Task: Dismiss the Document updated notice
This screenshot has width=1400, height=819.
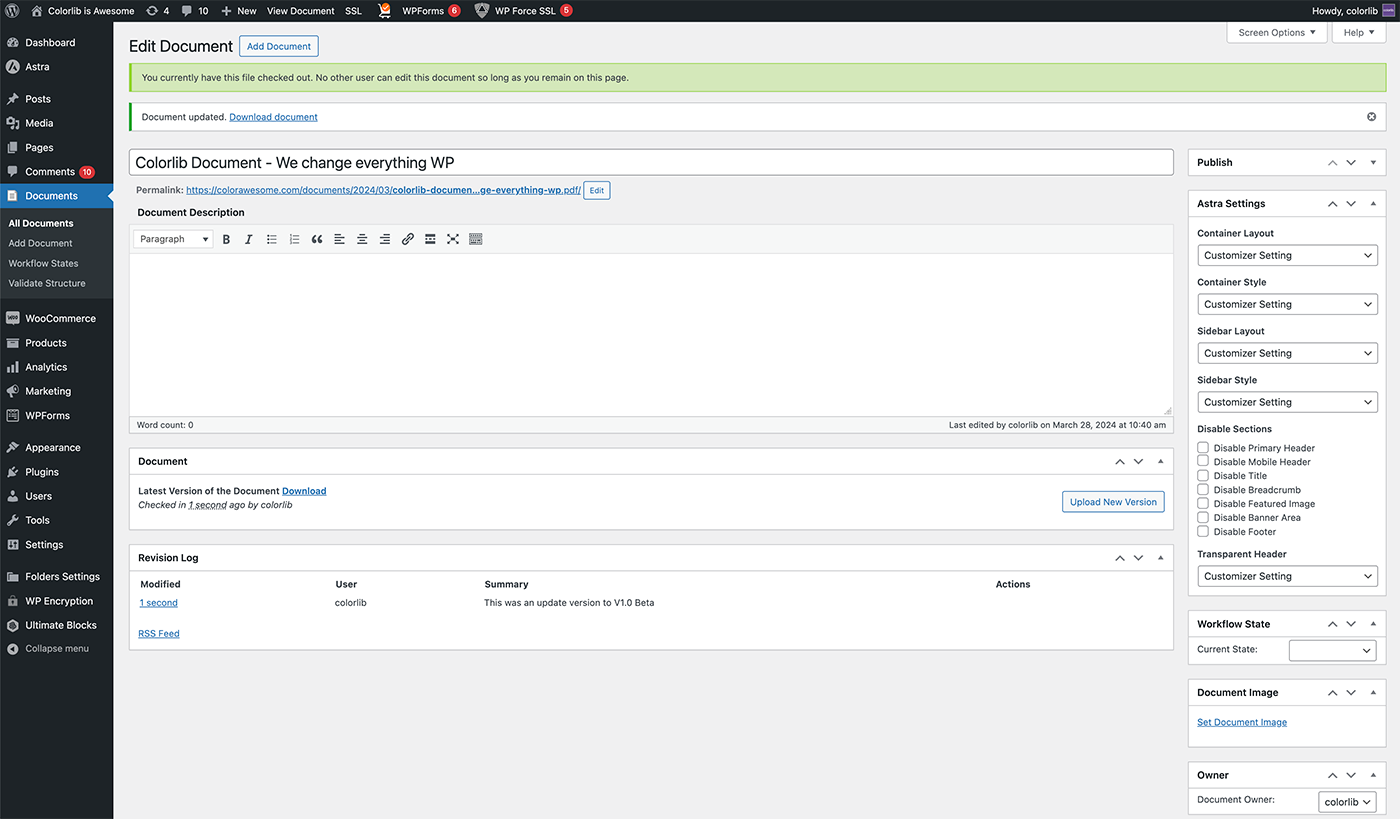Action: click(x=1372, y=117)
